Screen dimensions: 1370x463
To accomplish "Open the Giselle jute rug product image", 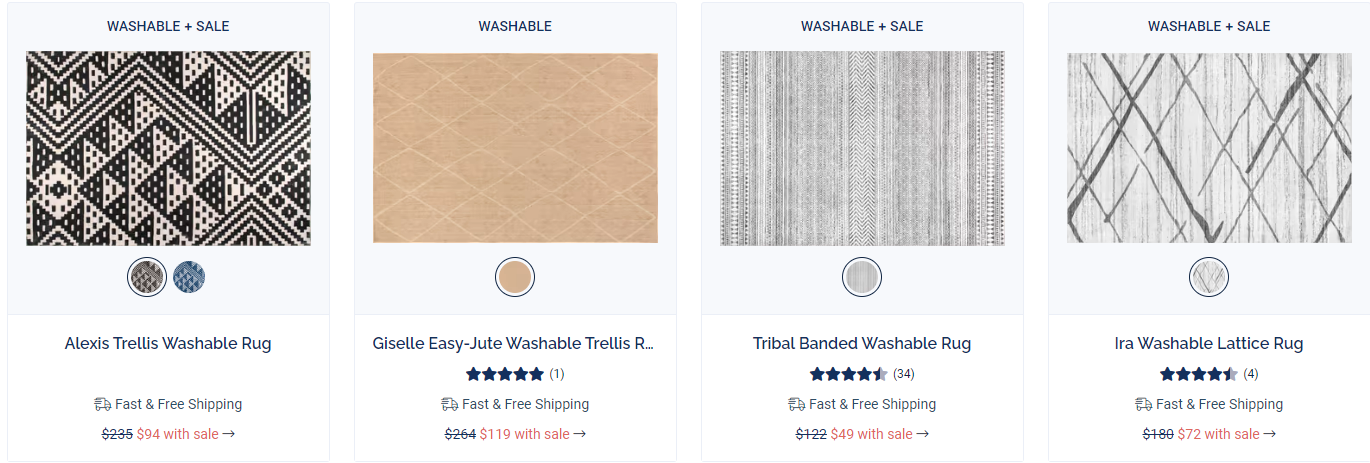I will pos(515,149).
